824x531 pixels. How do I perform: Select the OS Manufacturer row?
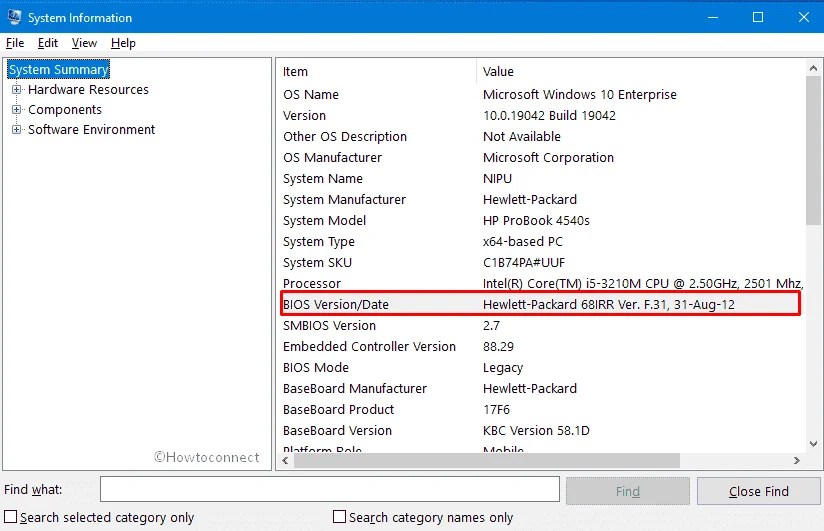point(541,158)
